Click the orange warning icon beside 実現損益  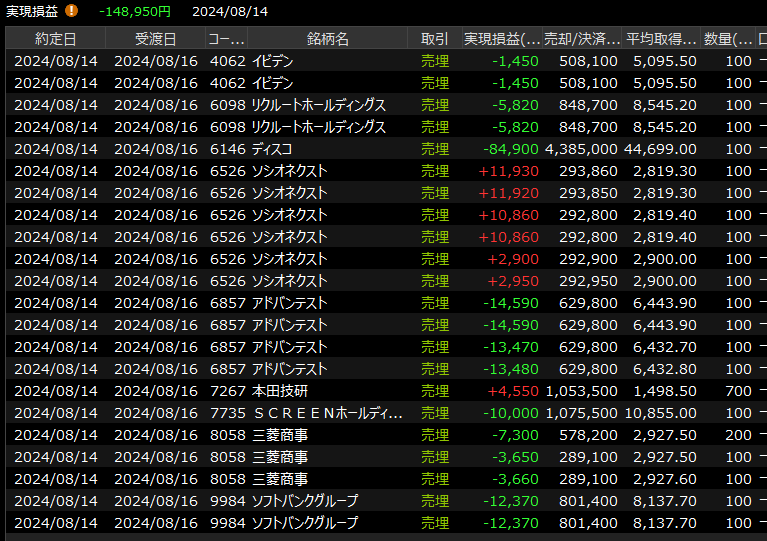[71, 11]
